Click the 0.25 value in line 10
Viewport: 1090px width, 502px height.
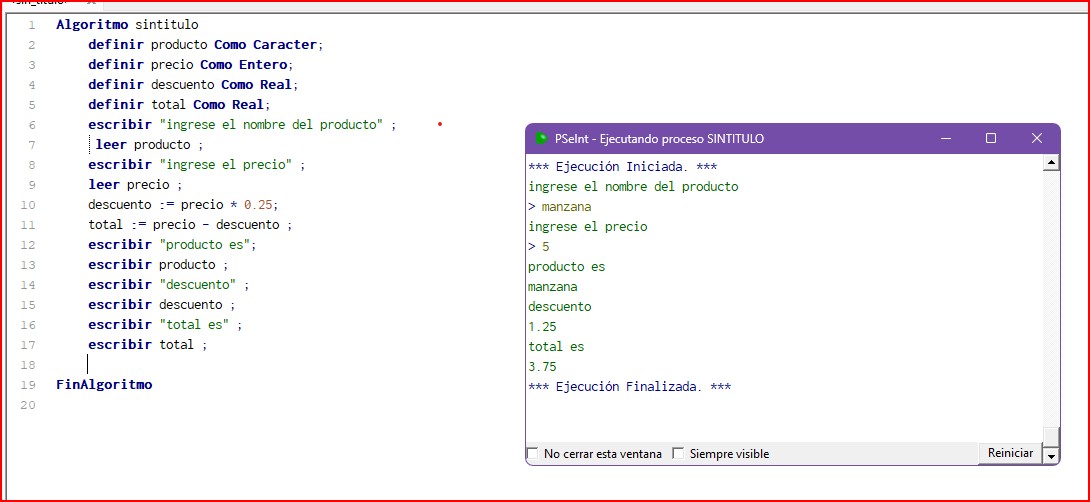(x=260, y=205)
